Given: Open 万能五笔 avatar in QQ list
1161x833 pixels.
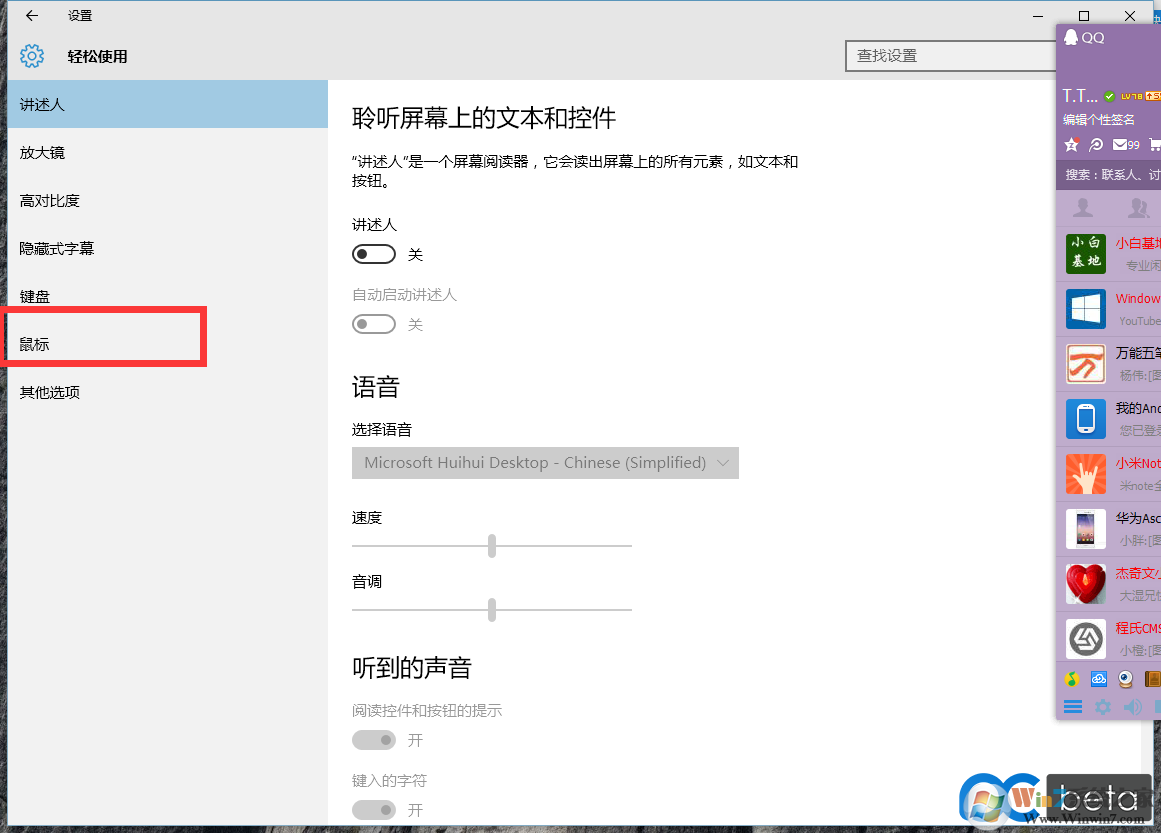Looking at the screenshot, I should click(x=1085, y=364).
